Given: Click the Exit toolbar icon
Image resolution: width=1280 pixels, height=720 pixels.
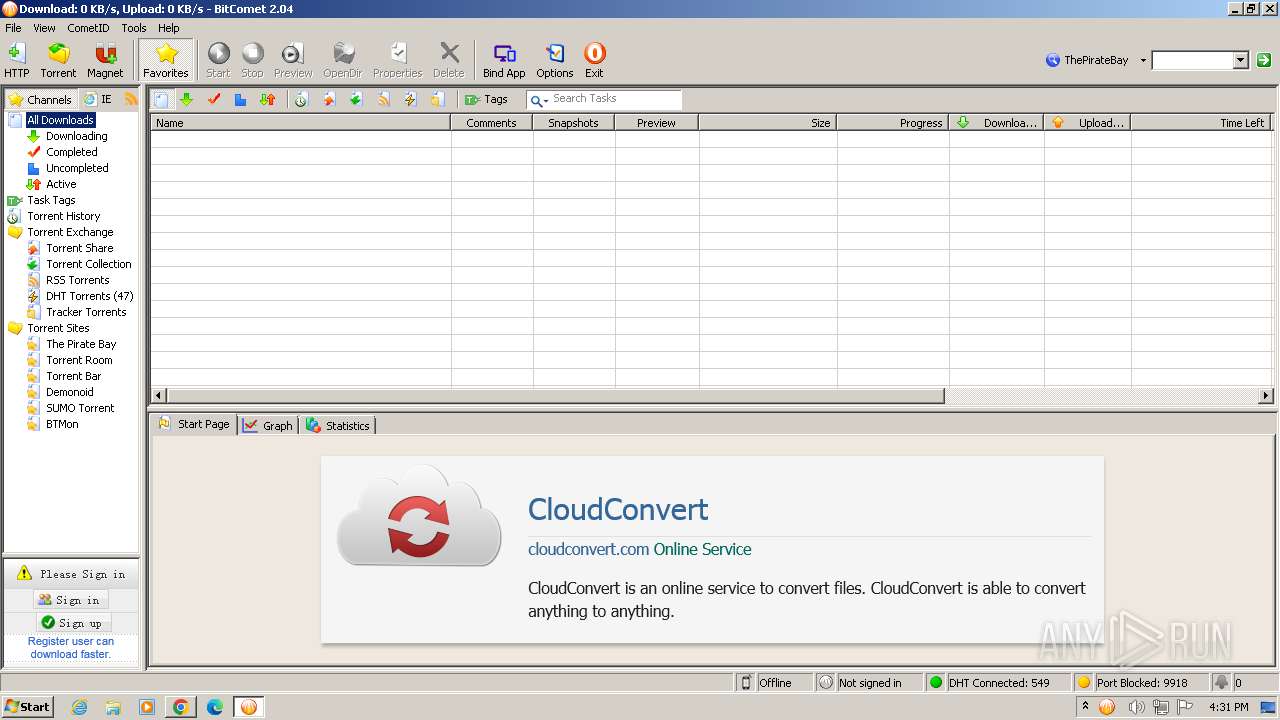Looking at the screenshot, I should pos(594,60).
